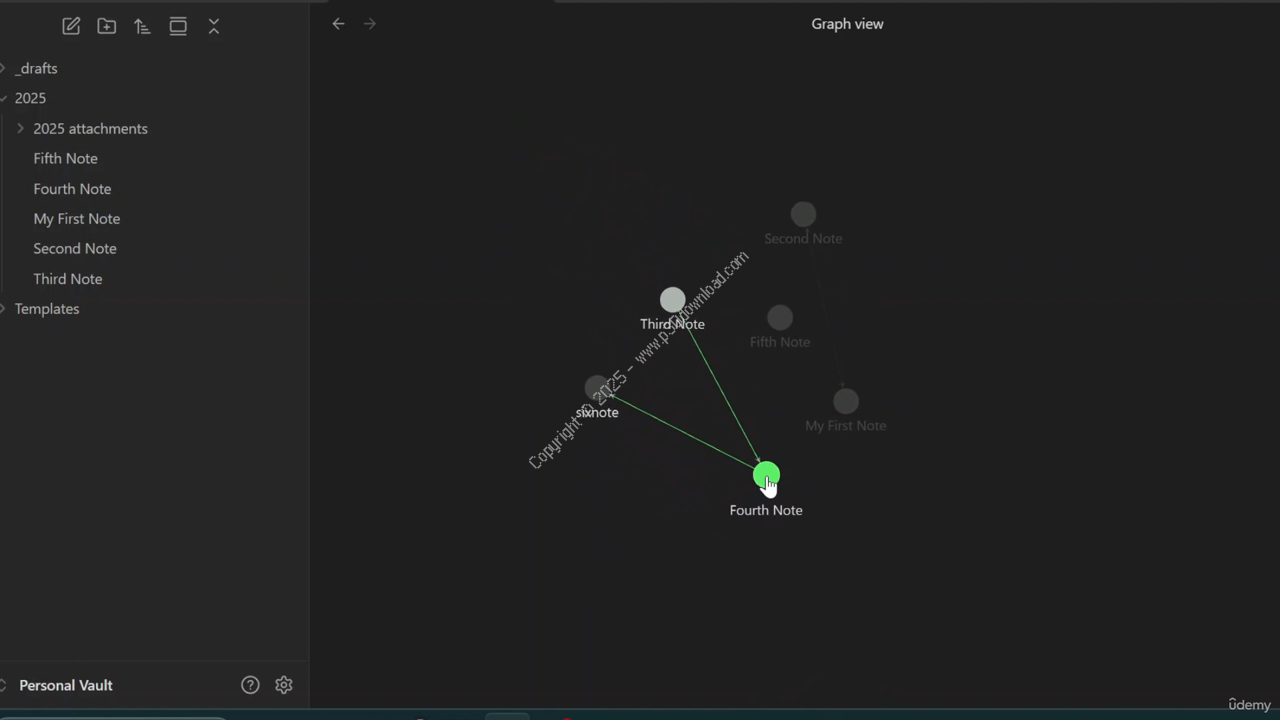Open the Fifth Note file

click(x=65, y=159)
